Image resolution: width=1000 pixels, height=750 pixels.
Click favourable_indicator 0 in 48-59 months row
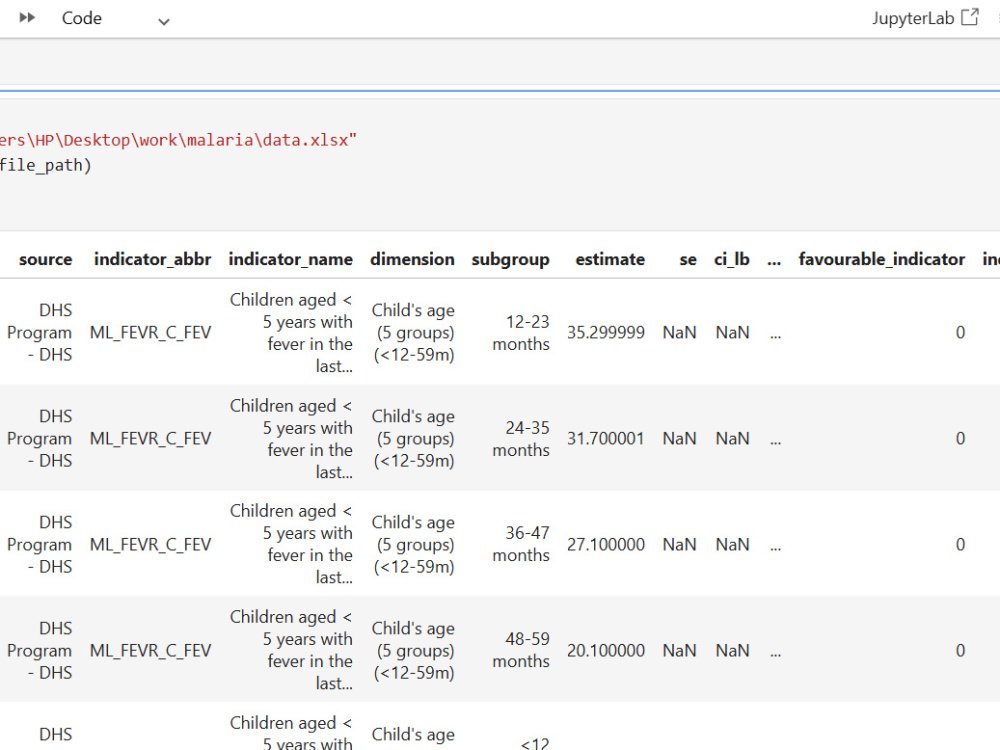pos(960,651)
